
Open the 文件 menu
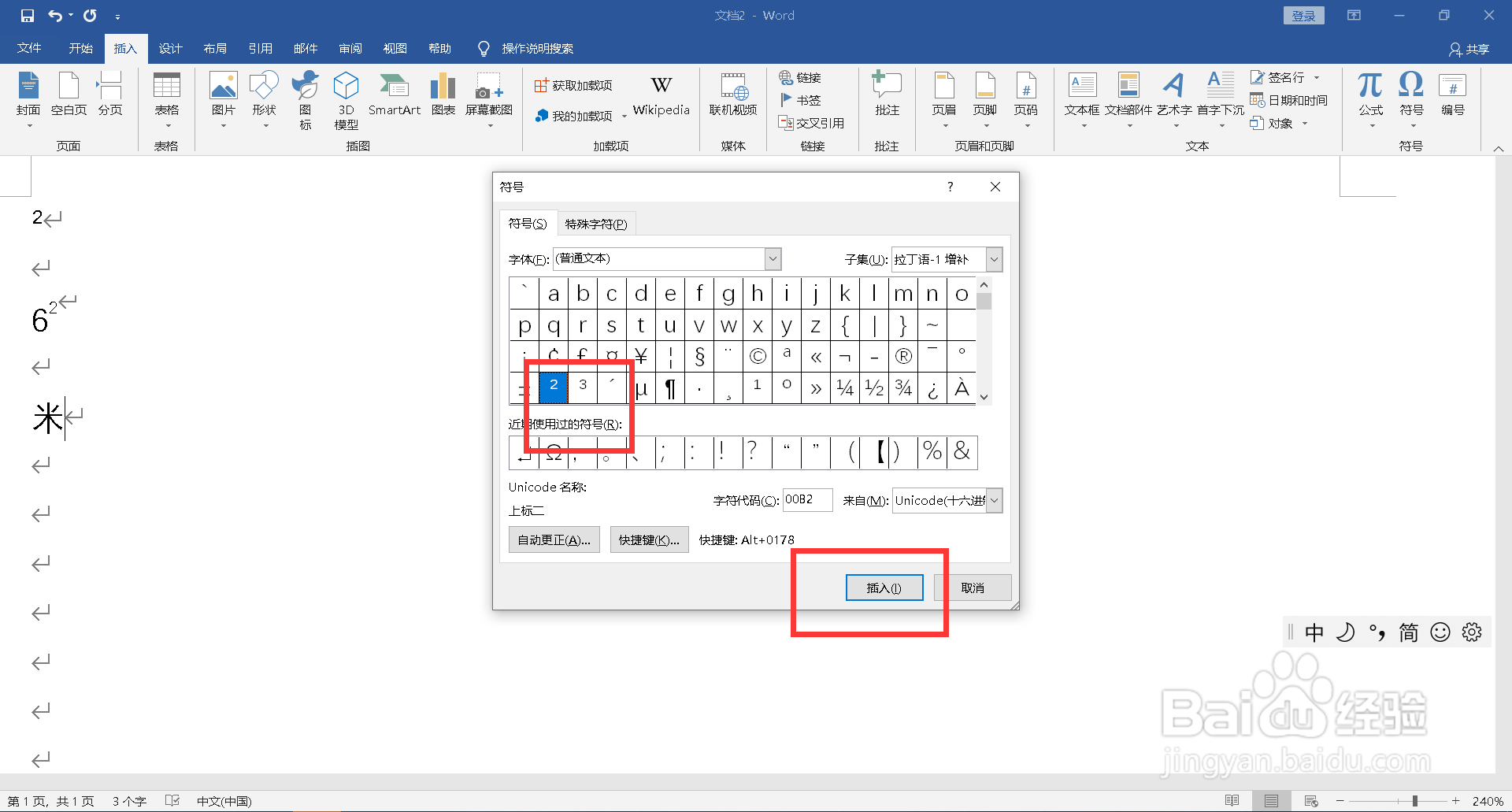(x=29, y=48)
